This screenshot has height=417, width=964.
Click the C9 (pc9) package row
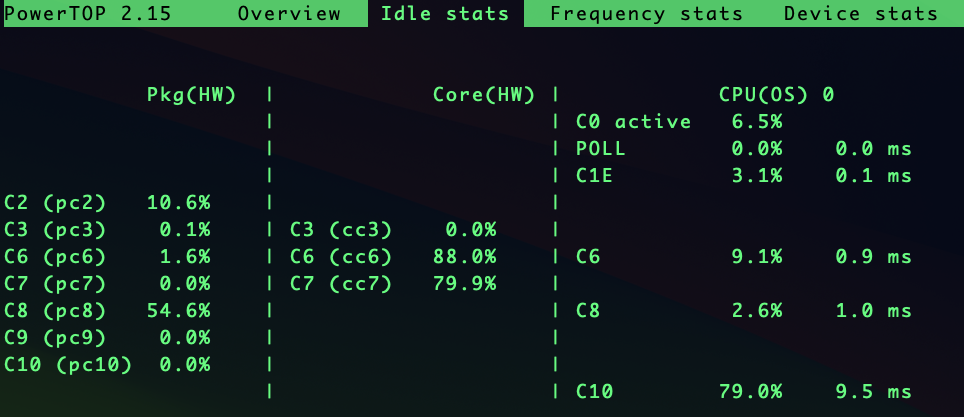coord(108,338)
